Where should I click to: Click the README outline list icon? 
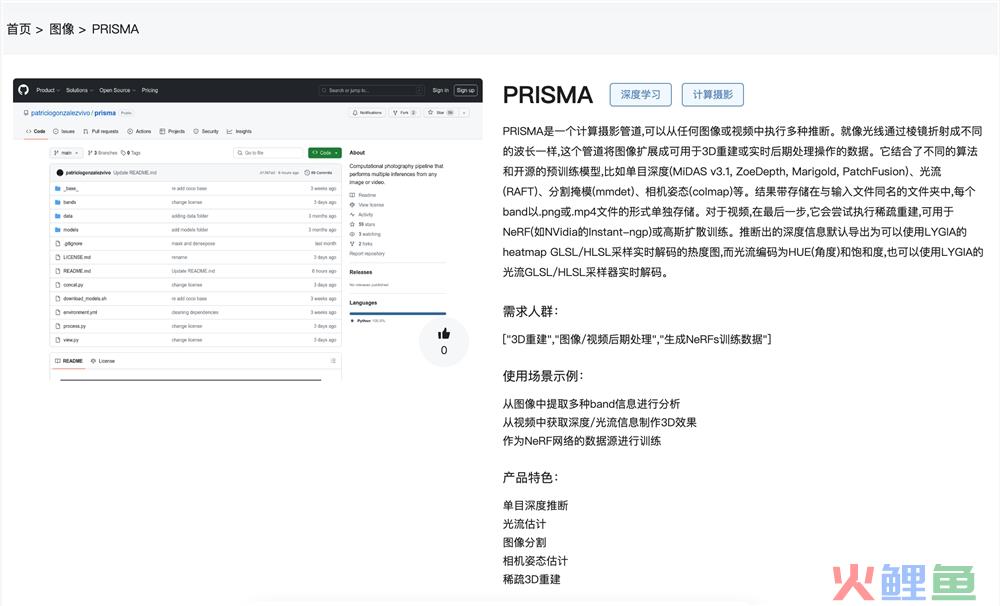click(x=333, y=361)
